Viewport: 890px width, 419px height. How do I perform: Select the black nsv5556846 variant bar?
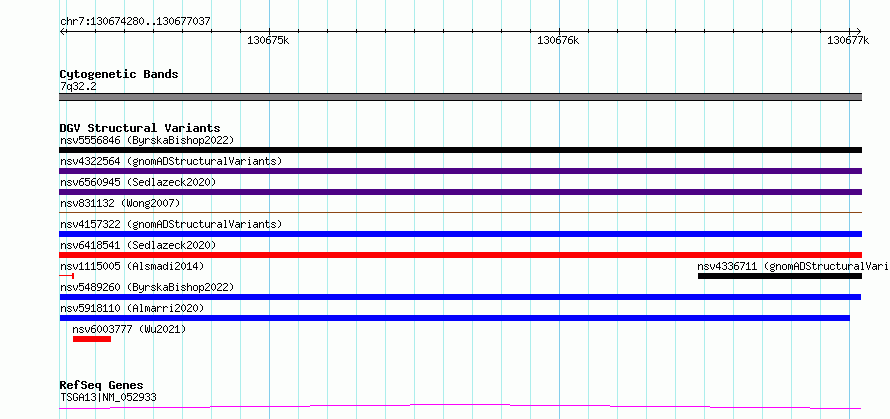pyautogui.click(x=460, y=150)
